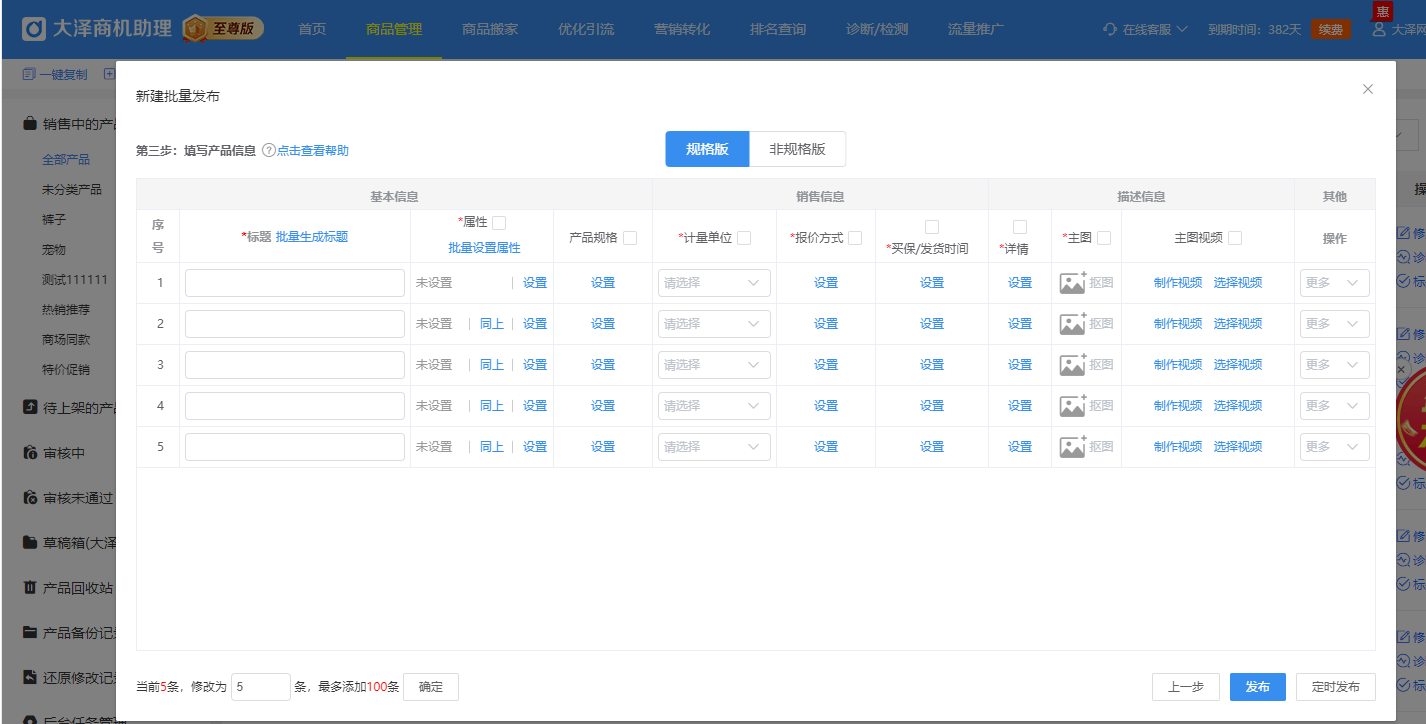This screenshot has width=1426, height=724.
Task: Click 同上 link in row 2
Action: click(492, 324)
